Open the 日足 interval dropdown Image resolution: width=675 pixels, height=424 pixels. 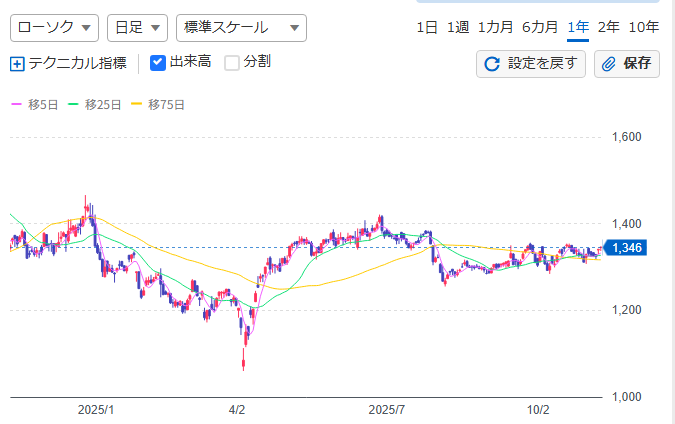point(137,28)
